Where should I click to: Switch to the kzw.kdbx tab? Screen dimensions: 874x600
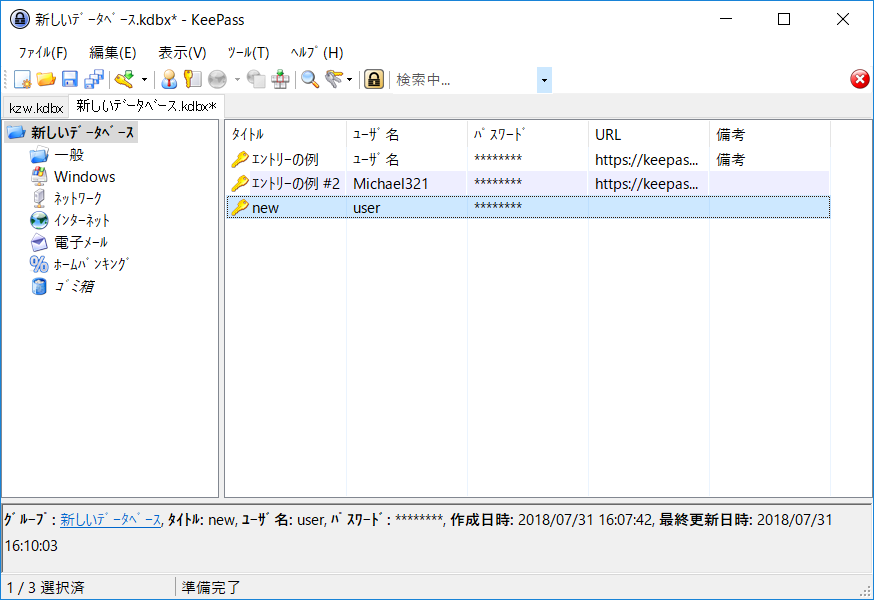coord(33,108)
